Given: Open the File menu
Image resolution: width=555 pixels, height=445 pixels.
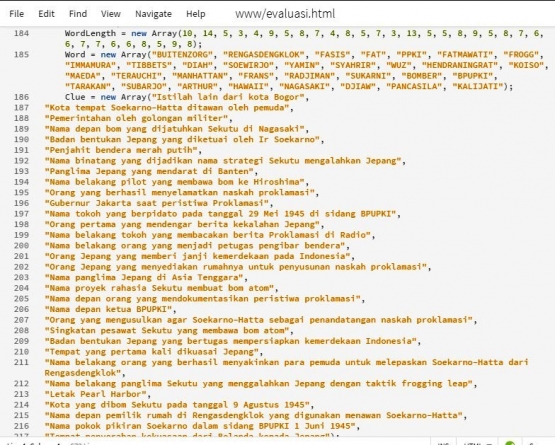Looking at the screenshot, I should pyautogui.click(x=17, y=14).
